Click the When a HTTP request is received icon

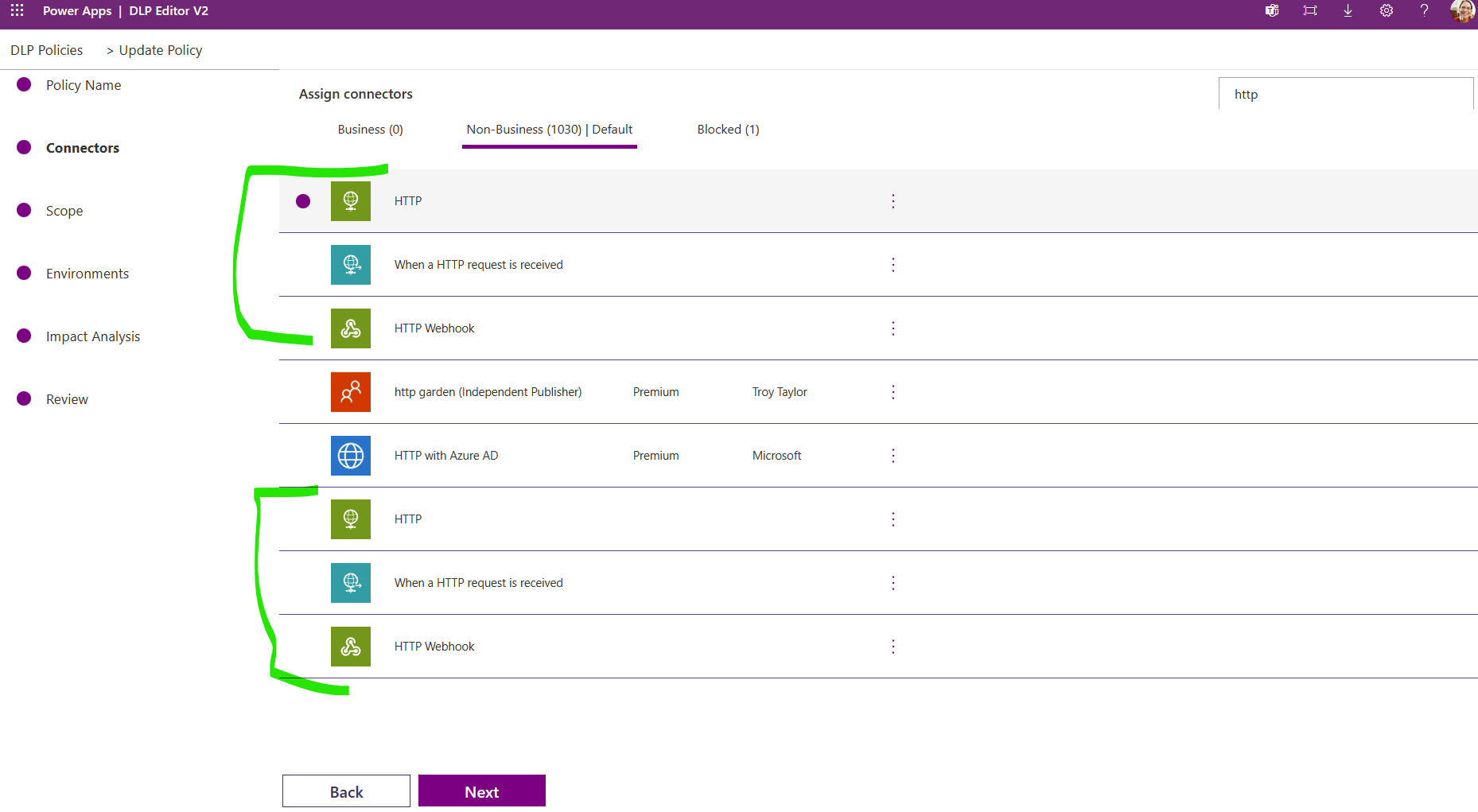[350, 264]
